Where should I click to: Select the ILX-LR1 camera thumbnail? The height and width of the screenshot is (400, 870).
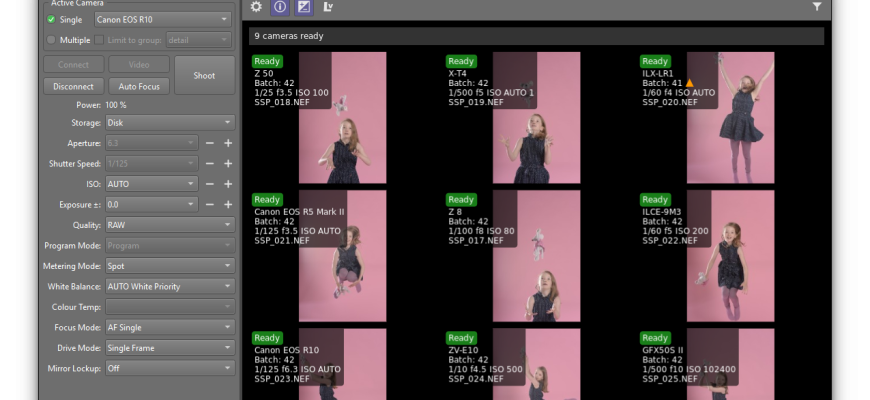(730, 118)
